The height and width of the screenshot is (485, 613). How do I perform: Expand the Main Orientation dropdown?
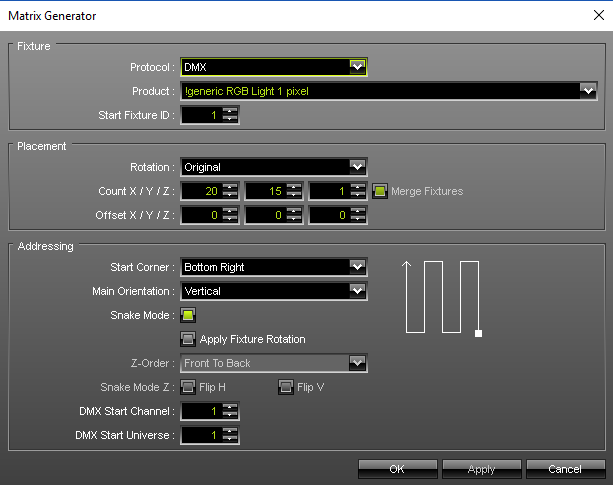point(357,291)
